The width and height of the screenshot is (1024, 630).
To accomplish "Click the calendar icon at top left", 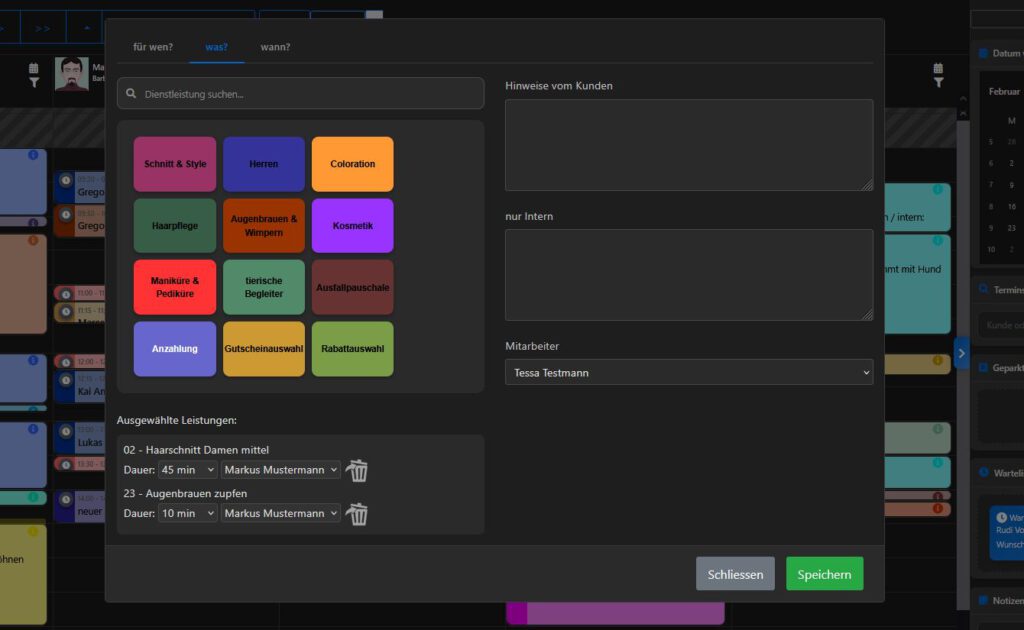I will [34, 68].
